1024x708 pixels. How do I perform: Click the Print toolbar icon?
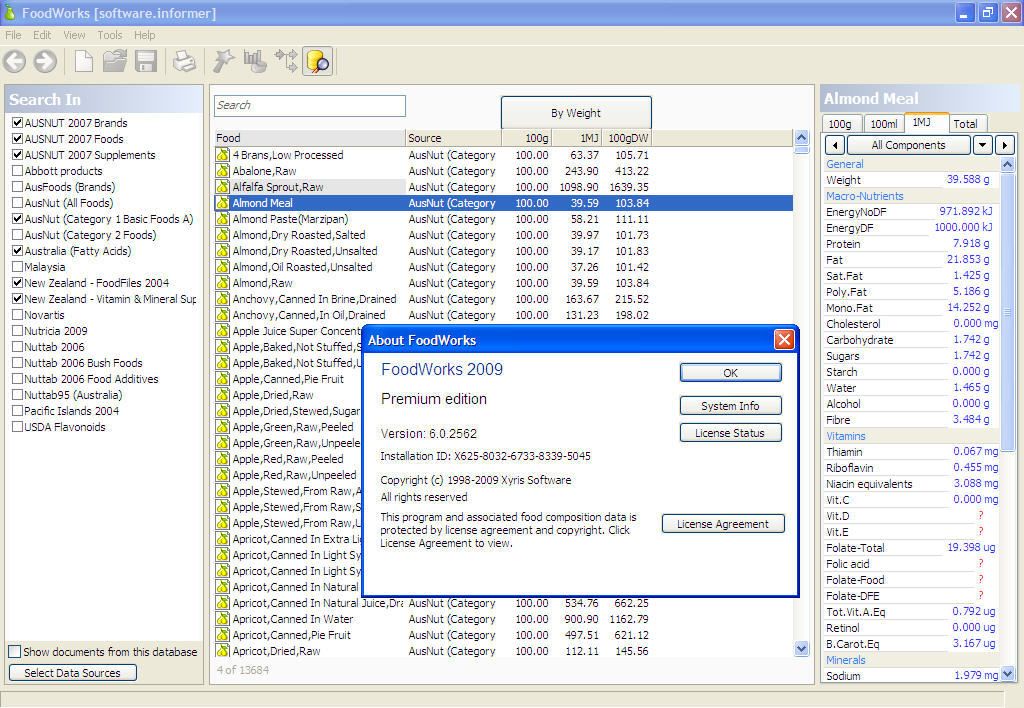(x=184, y=61)
